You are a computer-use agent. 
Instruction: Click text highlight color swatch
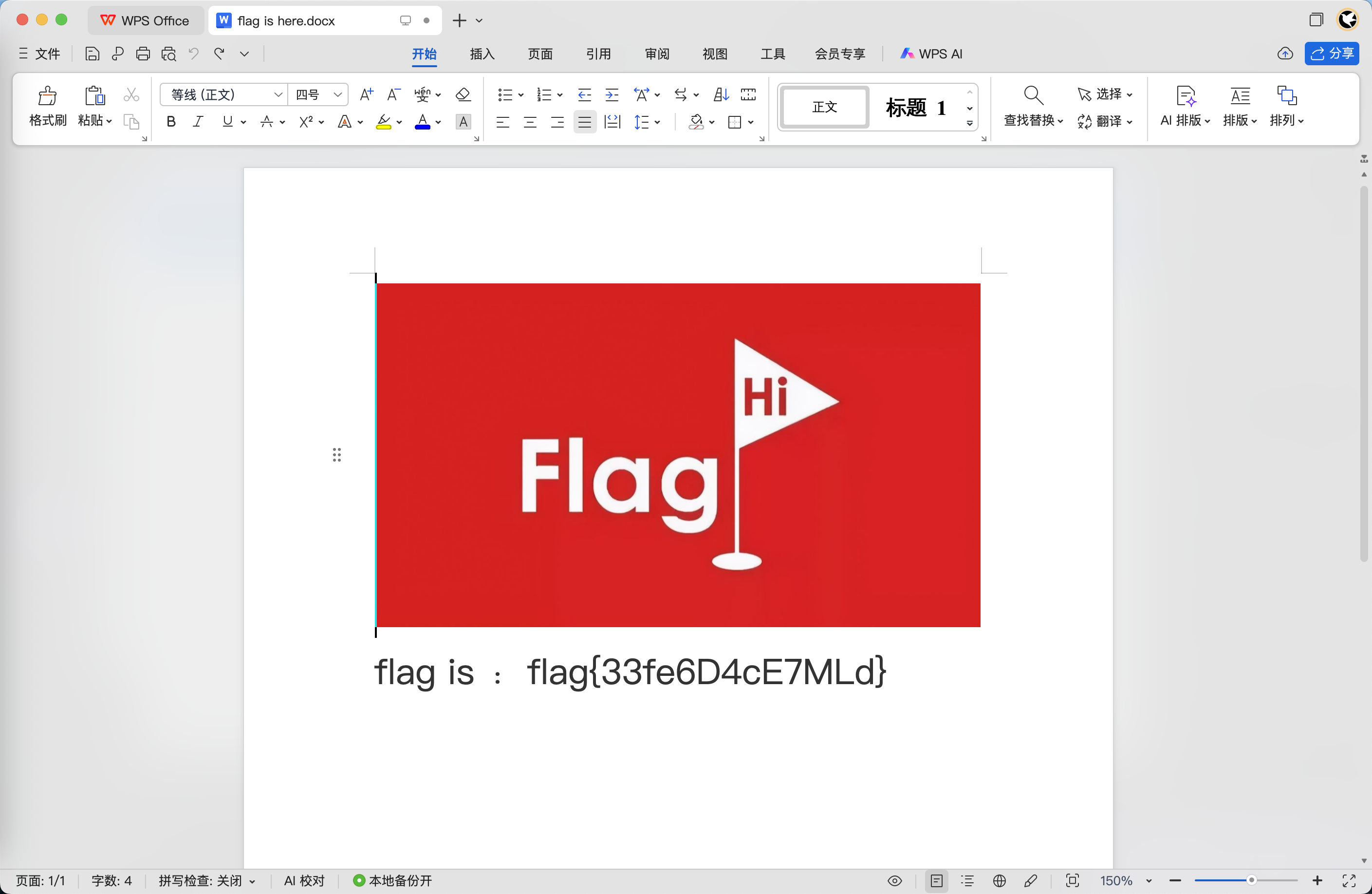pos(383,122)
